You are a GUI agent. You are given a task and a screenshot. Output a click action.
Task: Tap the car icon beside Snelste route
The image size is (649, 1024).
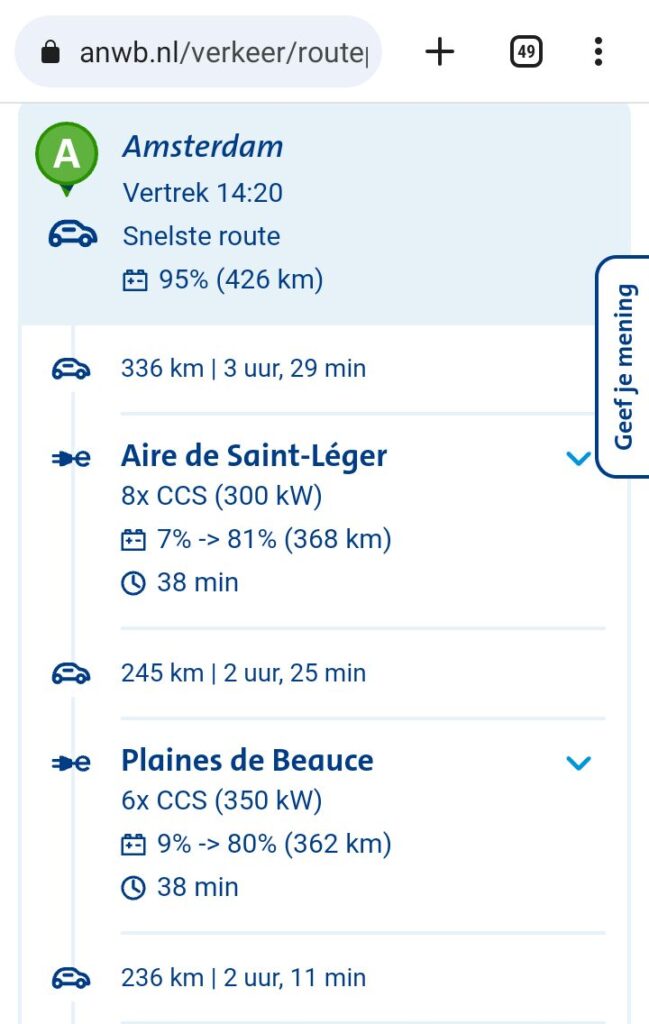tap(72, 236)
